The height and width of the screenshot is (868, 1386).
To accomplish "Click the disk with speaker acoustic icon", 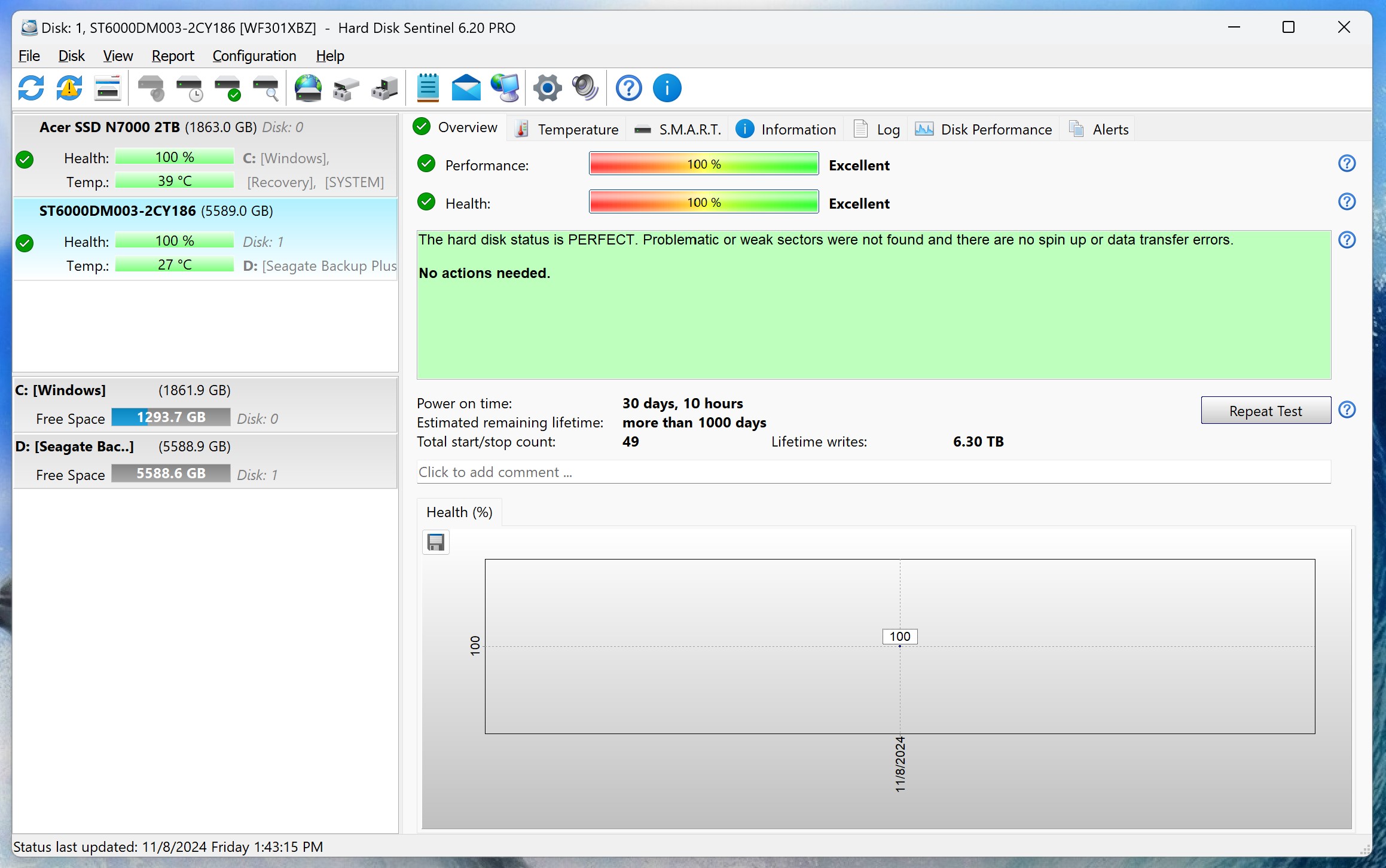I will [x=151, y=88].
